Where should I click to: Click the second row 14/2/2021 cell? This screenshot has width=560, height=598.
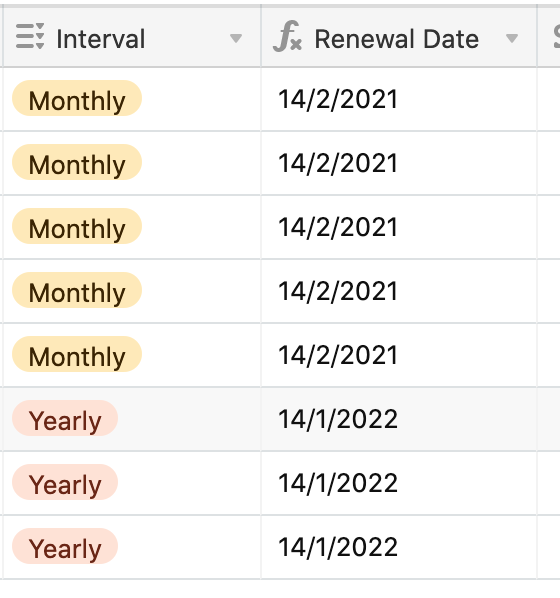(399, 163)
